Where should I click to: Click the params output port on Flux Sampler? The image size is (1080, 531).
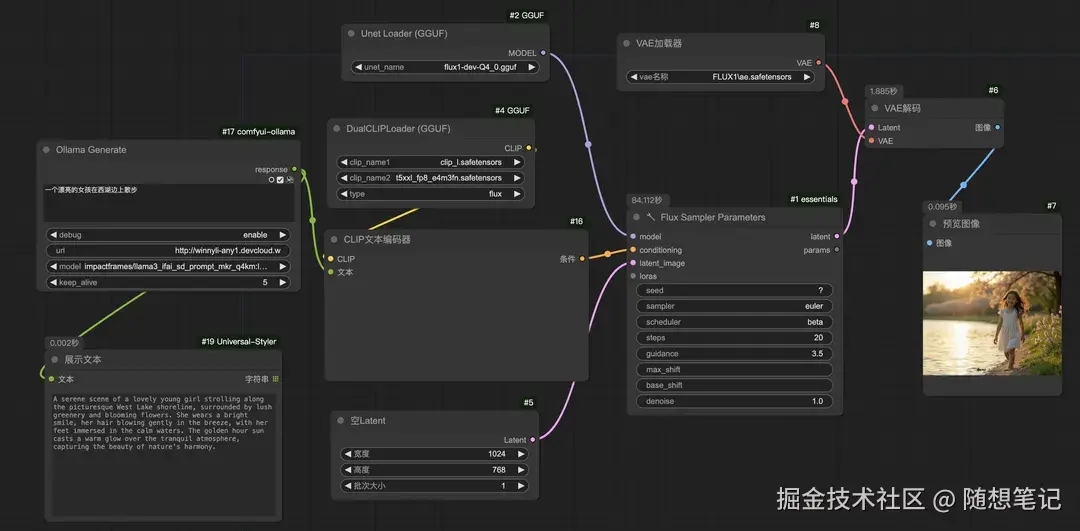837,250
